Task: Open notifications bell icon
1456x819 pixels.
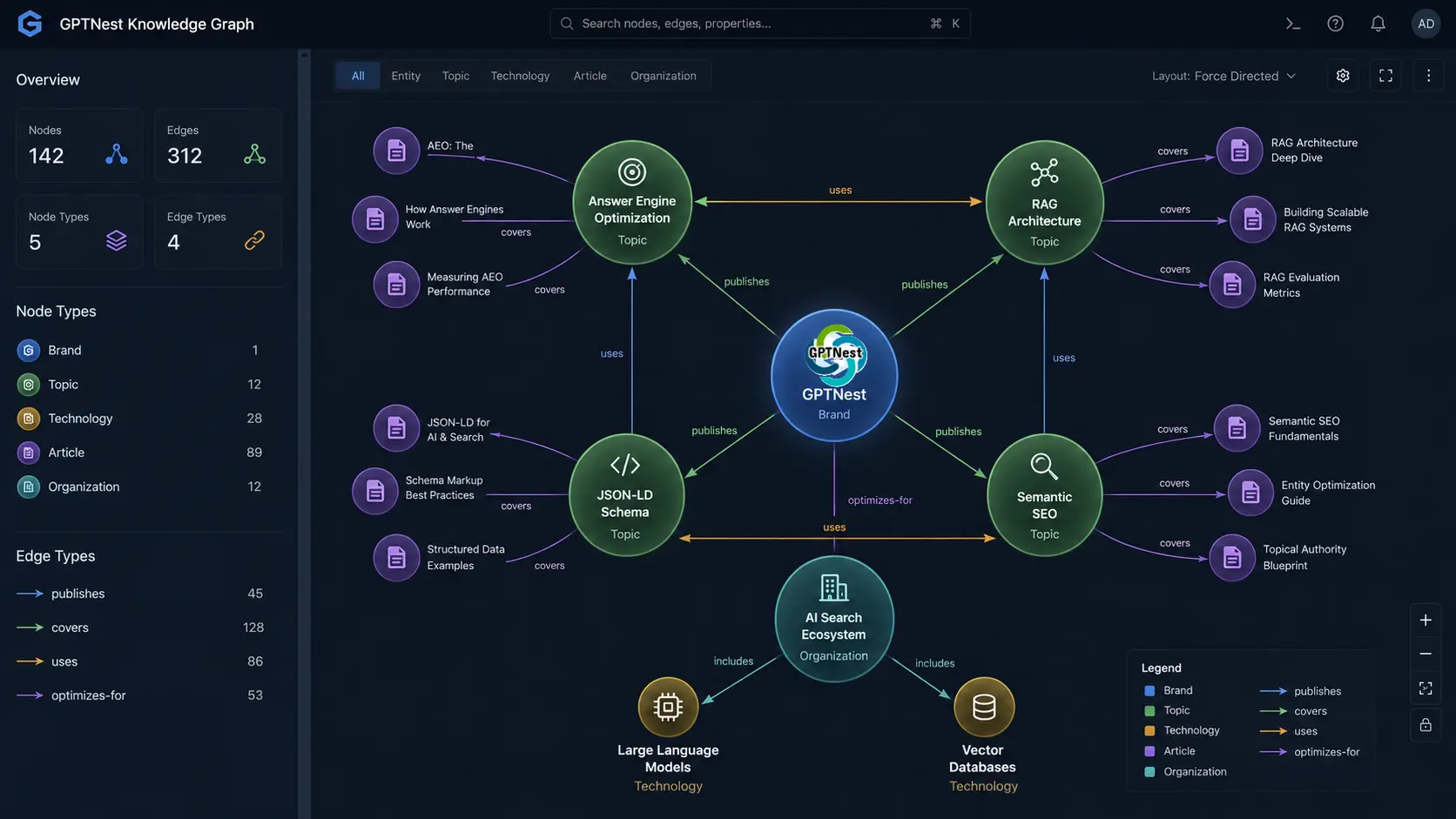Action: 1378,23
